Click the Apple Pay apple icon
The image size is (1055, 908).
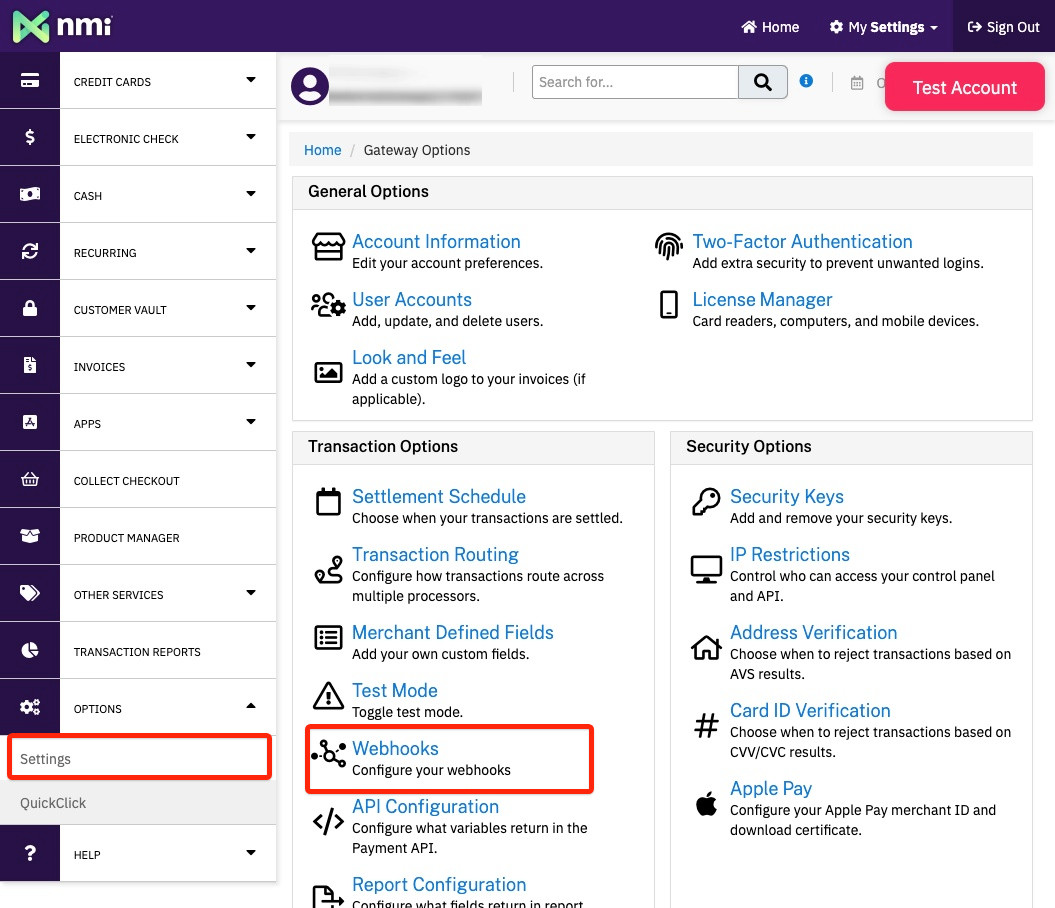tap(706, 803)
